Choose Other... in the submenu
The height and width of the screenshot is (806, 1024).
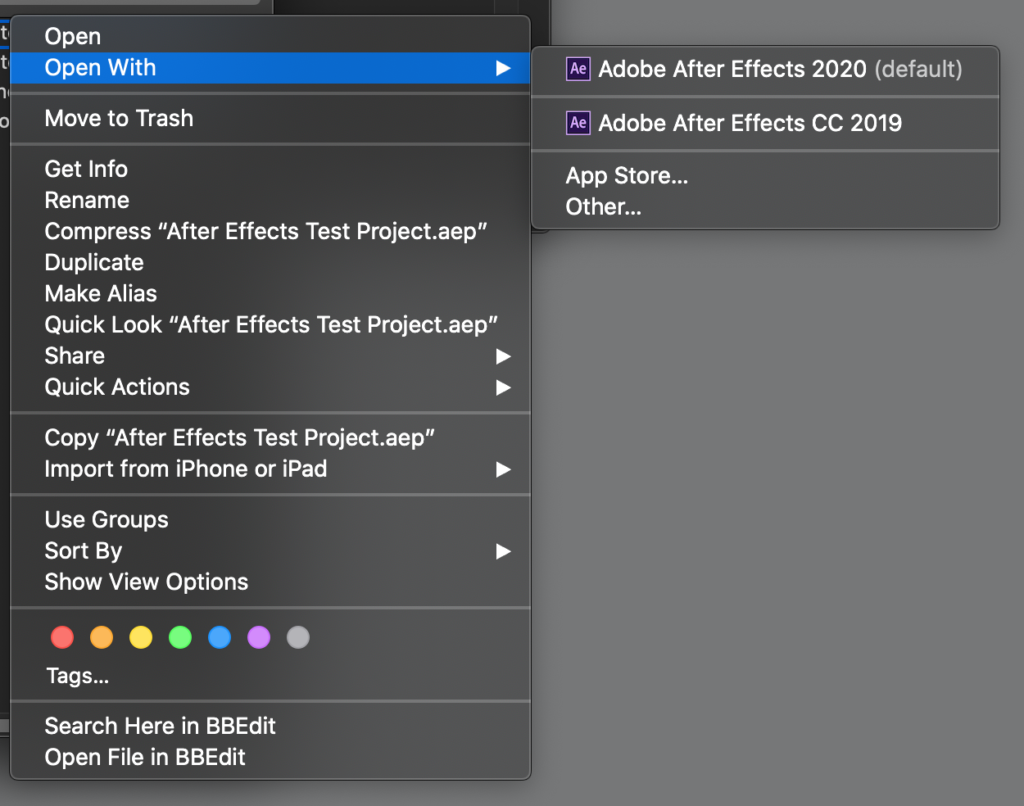click(765, 207)
